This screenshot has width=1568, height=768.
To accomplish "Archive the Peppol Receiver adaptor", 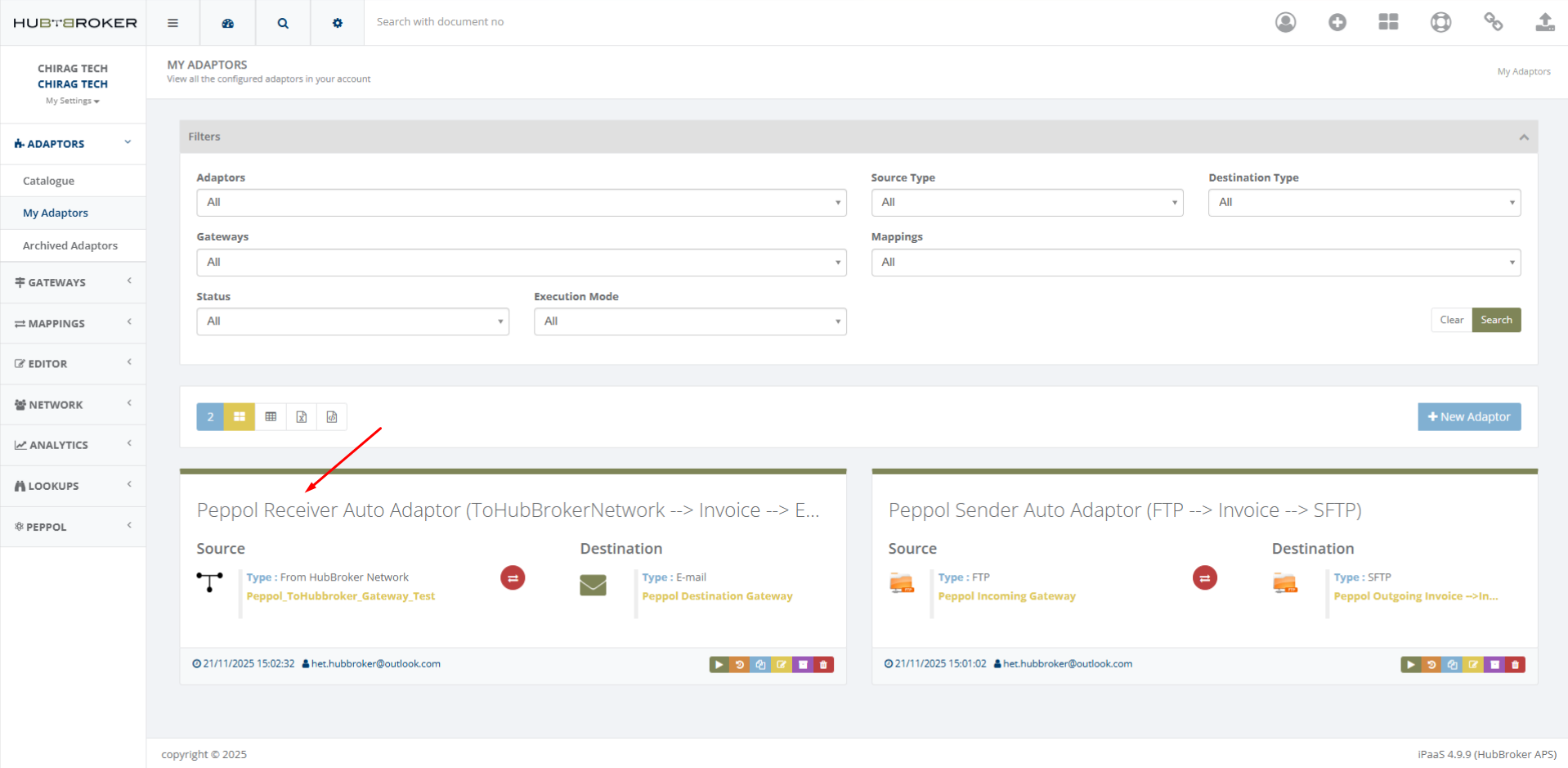I will (x=803, y=665).
